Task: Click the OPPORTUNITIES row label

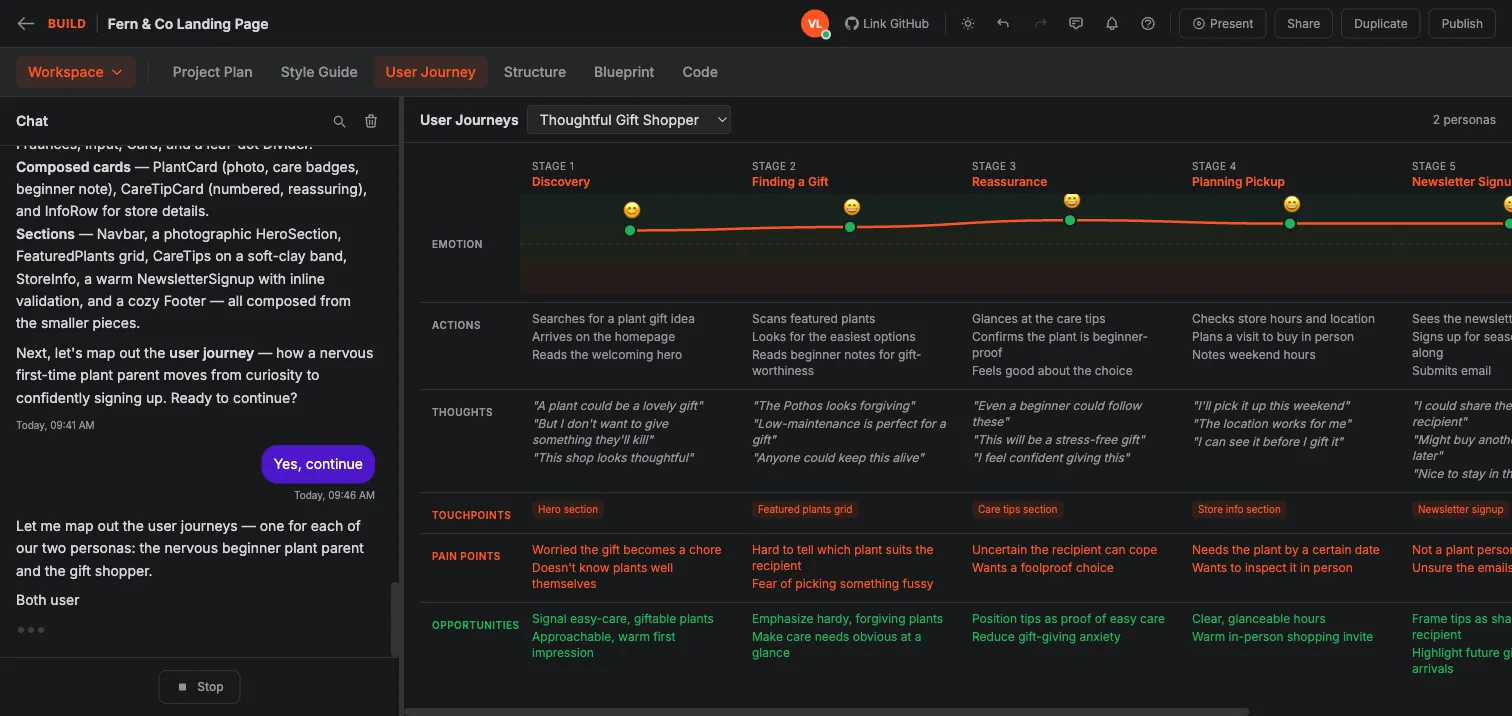Action: (475, 625)
